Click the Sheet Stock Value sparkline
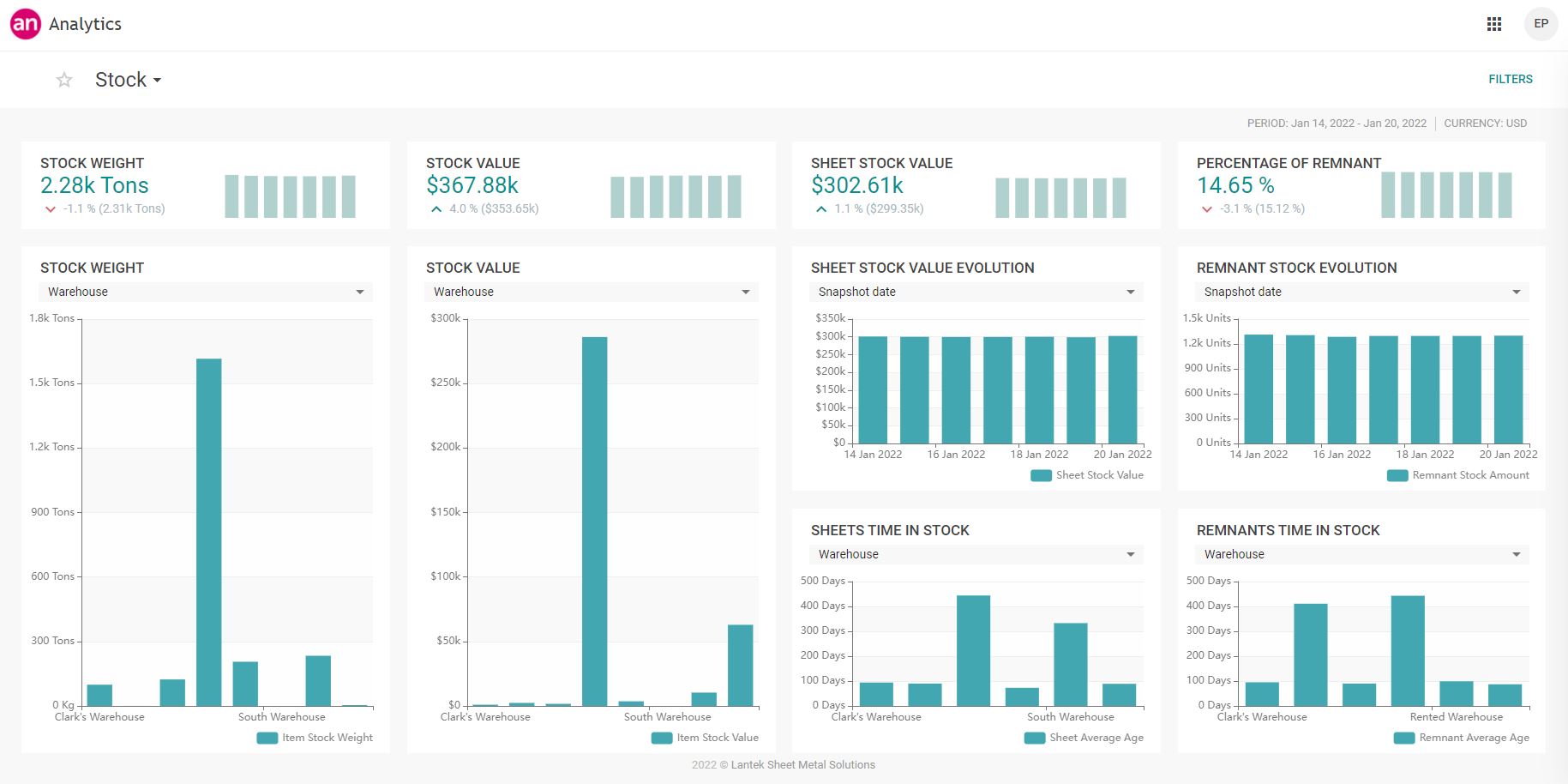 pos(1060,197)
